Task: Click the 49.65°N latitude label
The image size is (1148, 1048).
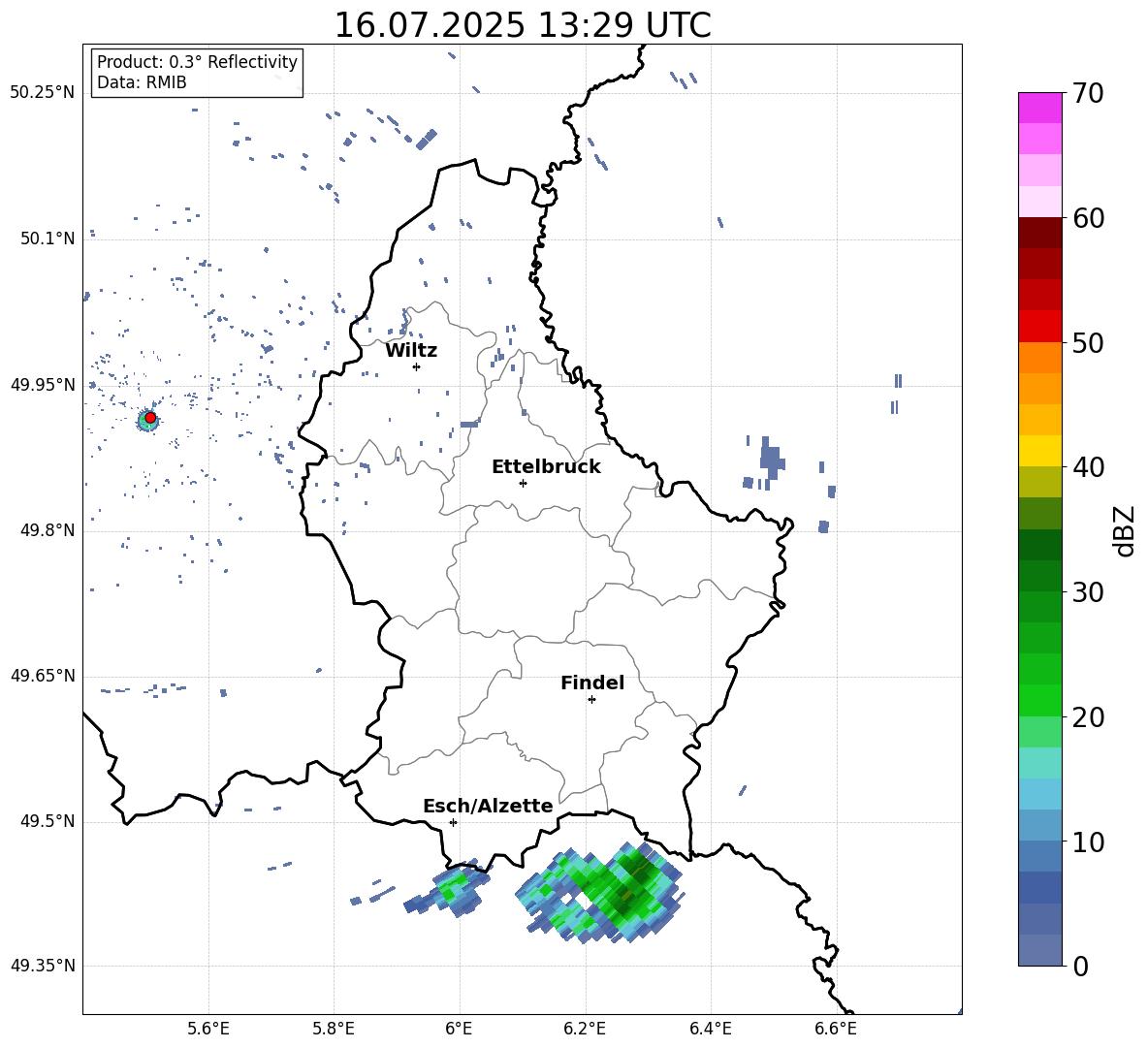Action: pyautogui.click(x=43, y=676)
